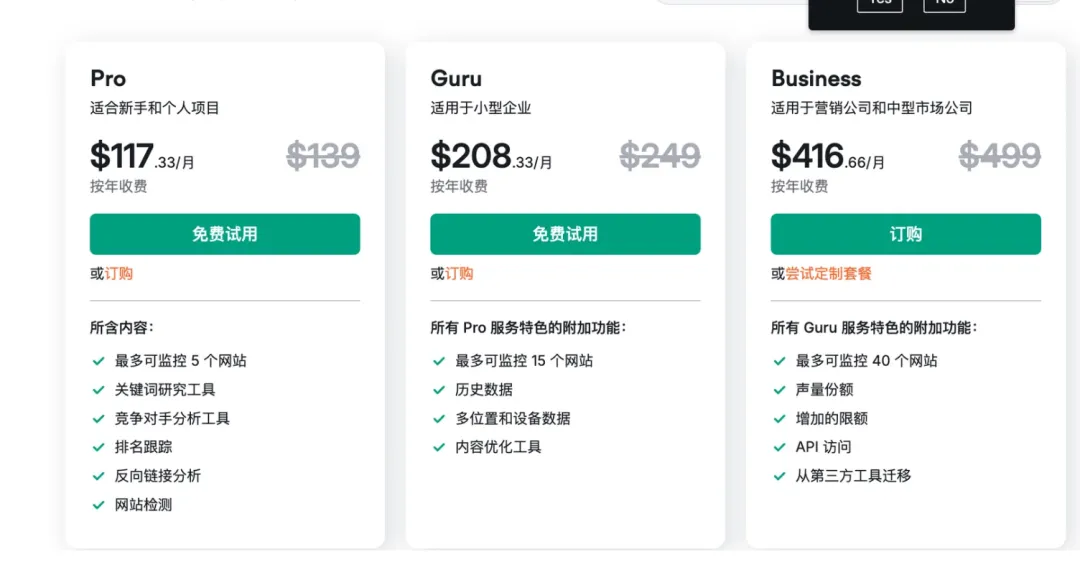The image size is (1080, 577).
Task: Open the 尝试定制套餐 link
Action: click(828, 274)
